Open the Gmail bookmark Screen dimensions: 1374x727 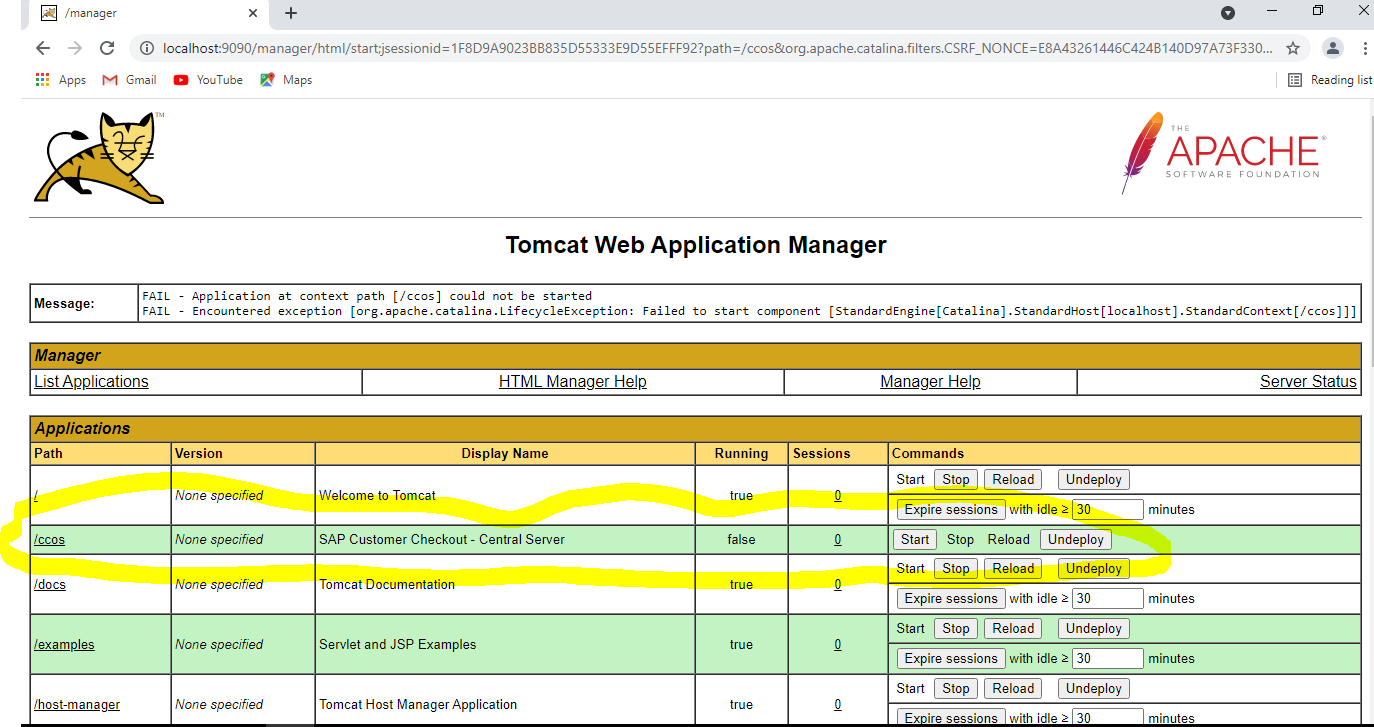129,80
